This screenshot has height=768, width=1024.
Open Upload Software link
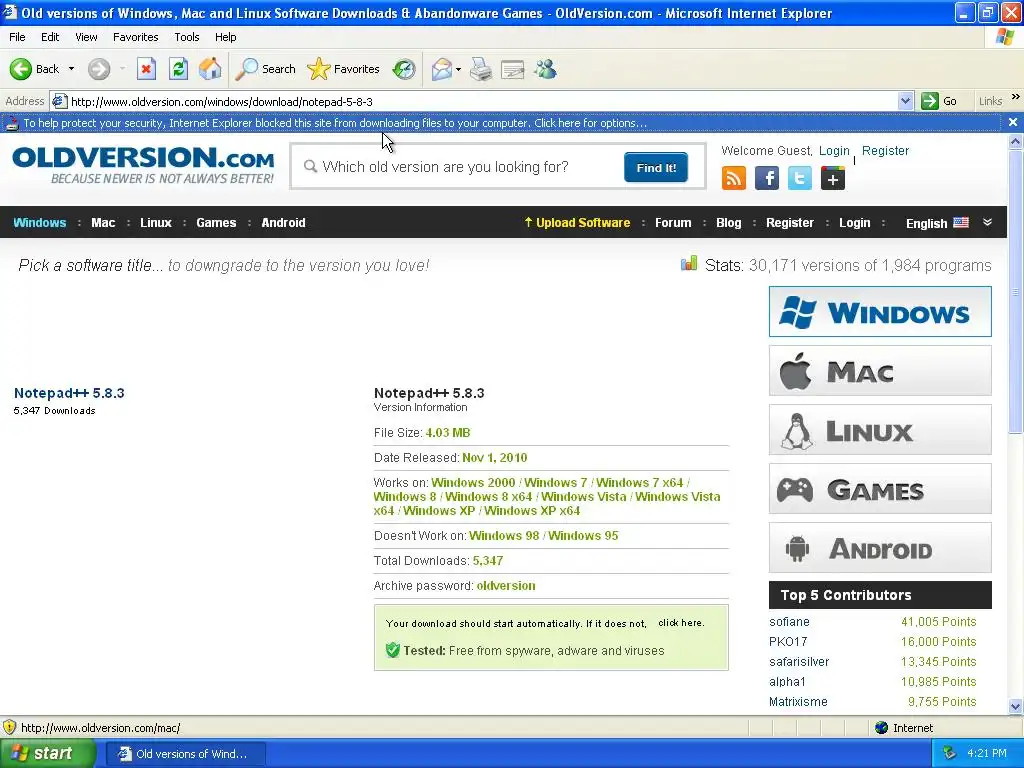[577, 223]
